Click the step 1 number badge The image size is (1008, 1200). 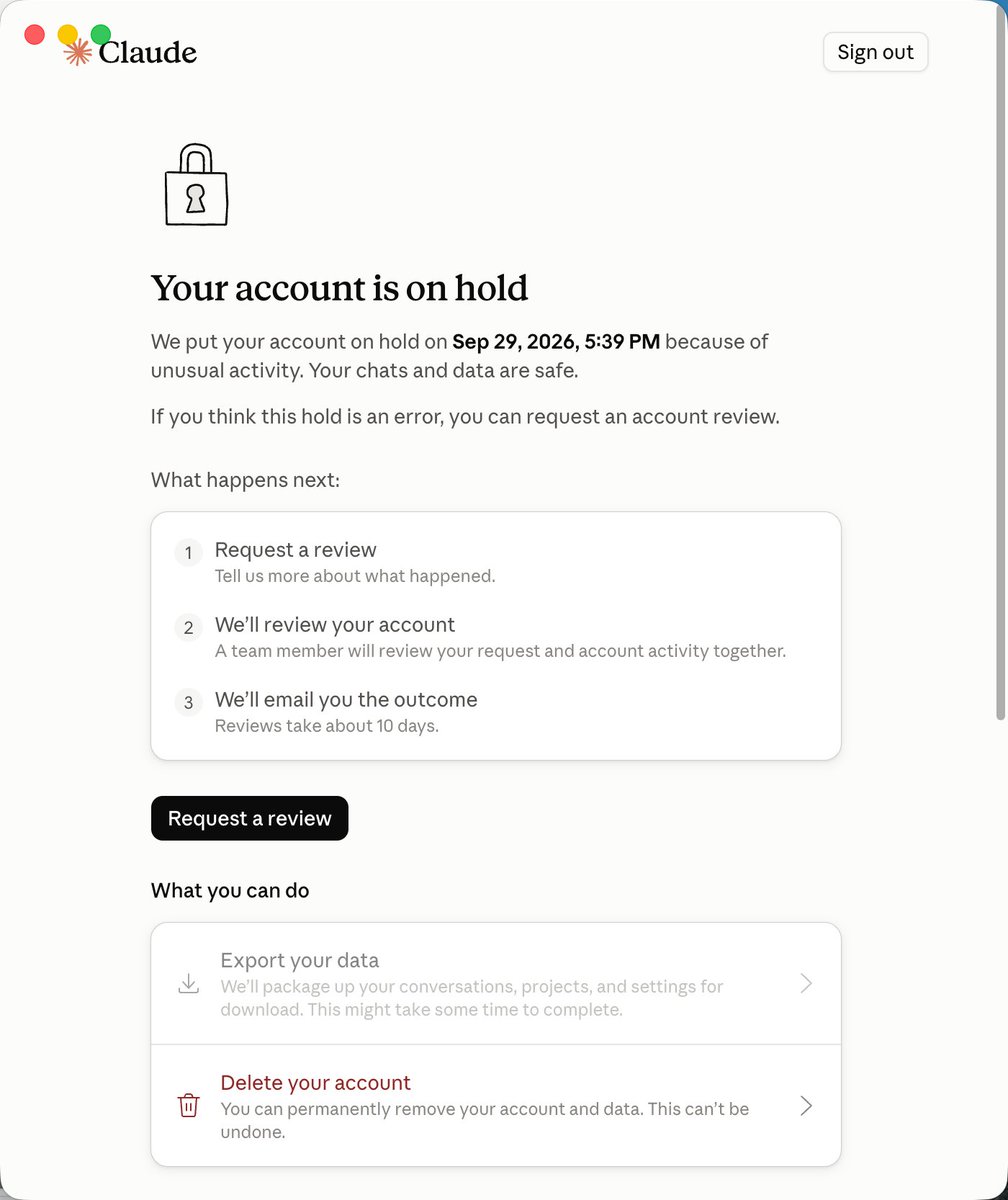188,552
